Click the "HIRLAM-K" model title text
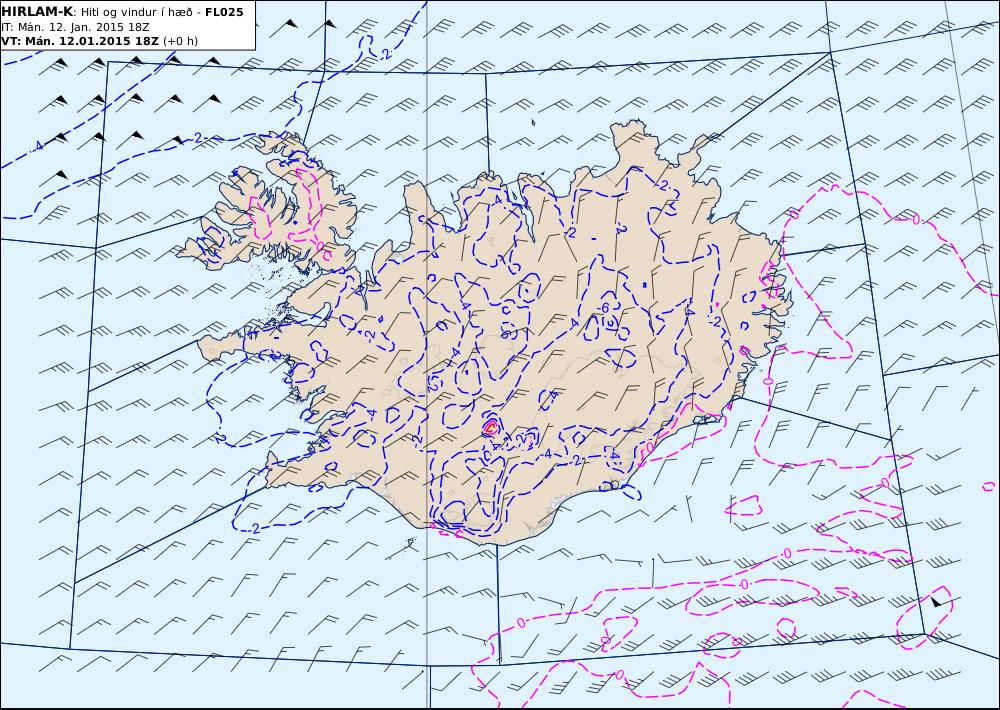The height and width of the screenshot is (710, 1000). [x=37, y=12]
